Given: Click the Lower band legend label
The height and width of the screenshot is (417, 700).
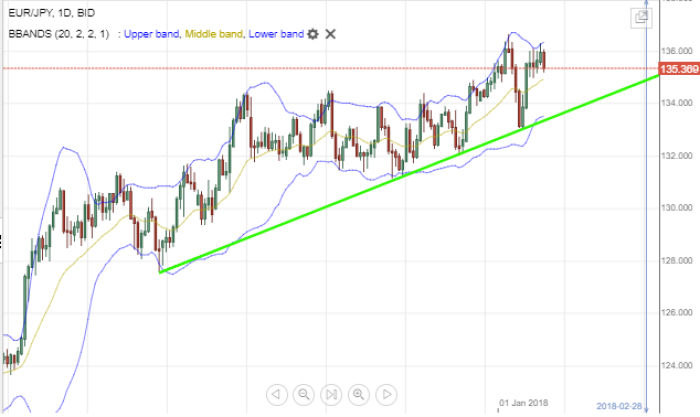Looking at the screenshot, I should pos(276,33).
